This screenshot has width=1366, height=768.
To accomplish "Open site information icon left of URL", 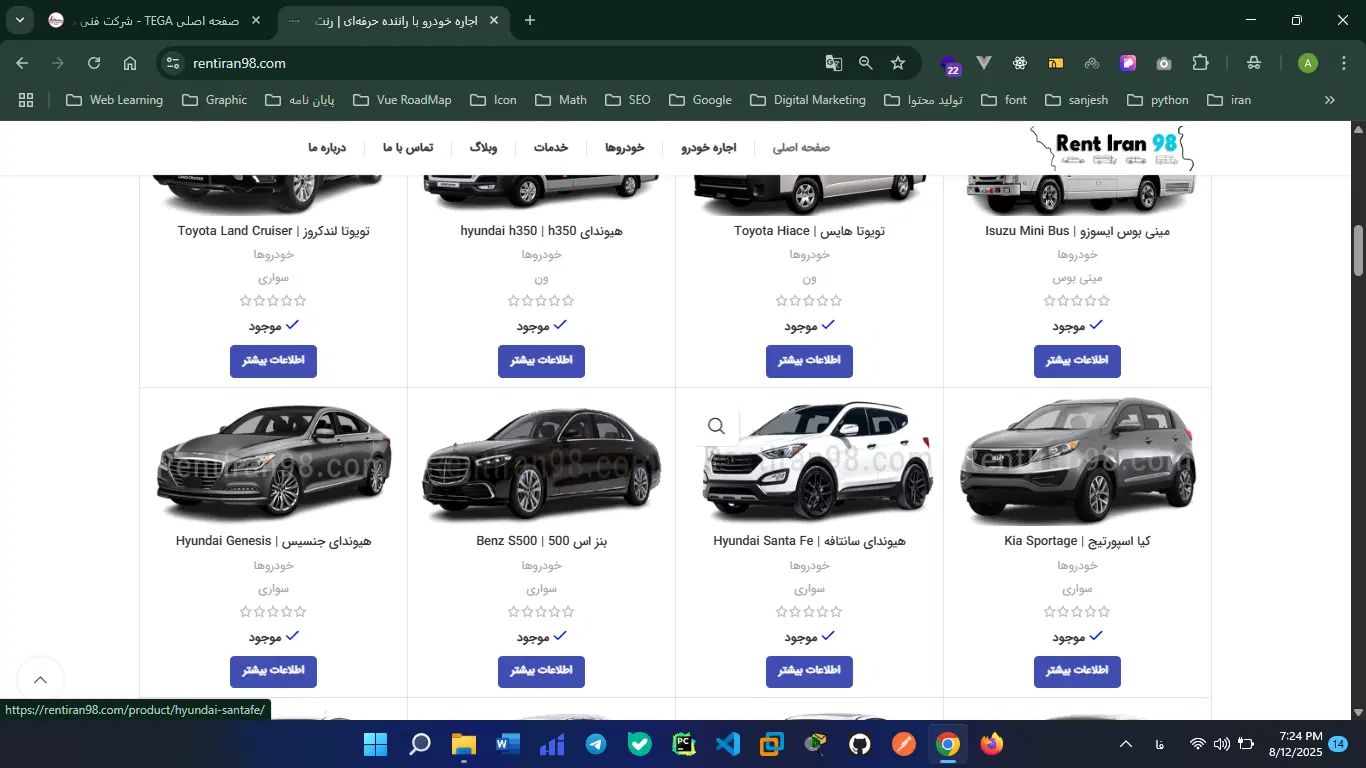I will tap(173, 63).
